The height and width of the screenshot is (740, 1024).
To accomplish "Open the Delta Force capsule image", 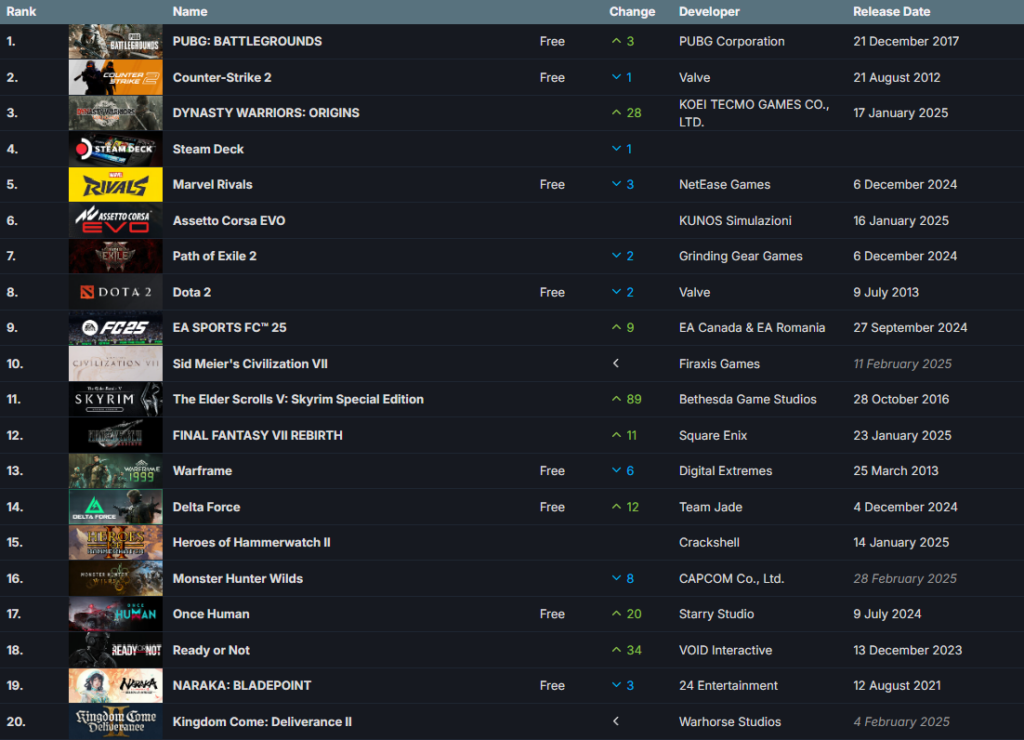I will [x=114, y=506].
